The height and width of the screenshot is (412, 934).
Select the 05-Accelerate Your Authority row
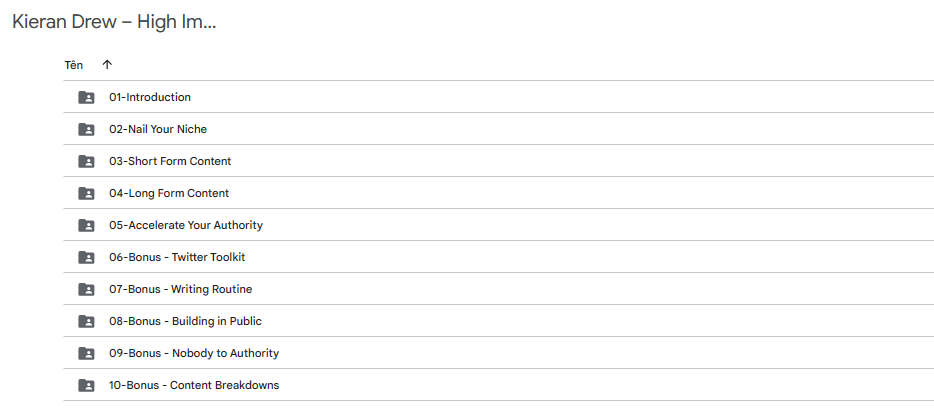point(499,225)
